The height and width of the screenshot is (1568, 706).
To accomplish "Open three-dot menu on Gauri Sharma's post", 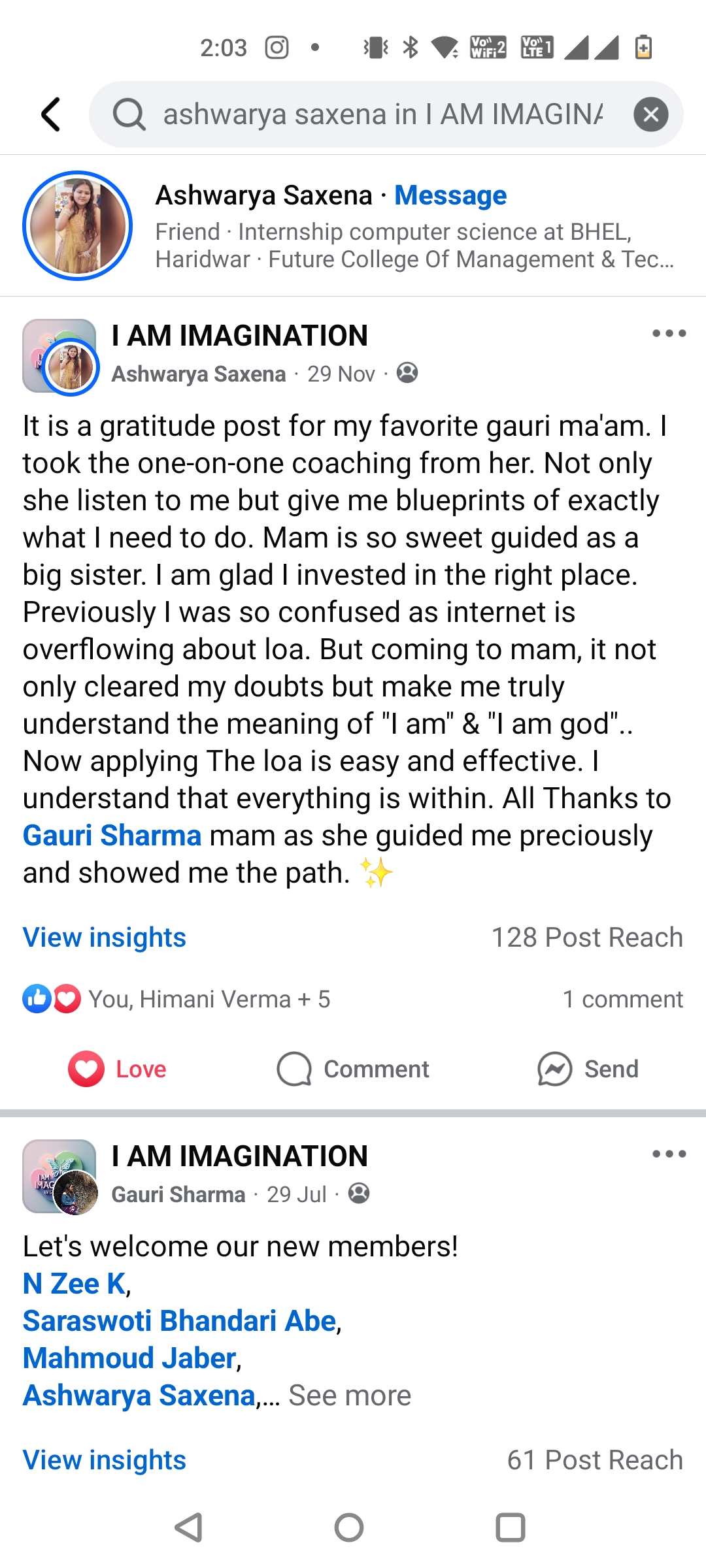I will tap(669, 1154).
